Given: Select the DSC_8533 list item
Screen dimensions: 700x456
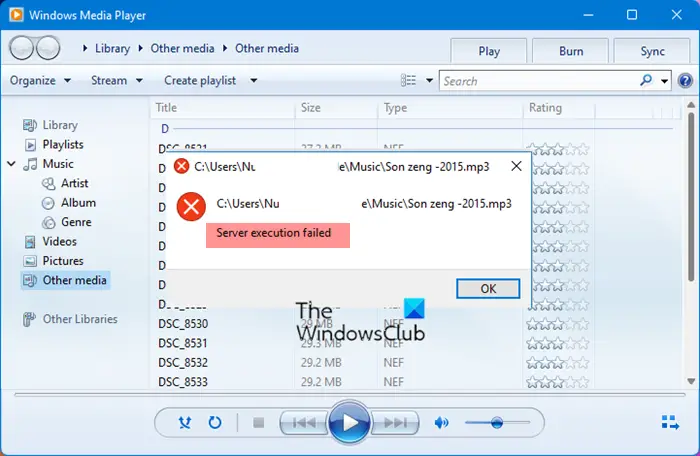Looking at the screenshot, I should pyautogui.click(x=183, y=382).
